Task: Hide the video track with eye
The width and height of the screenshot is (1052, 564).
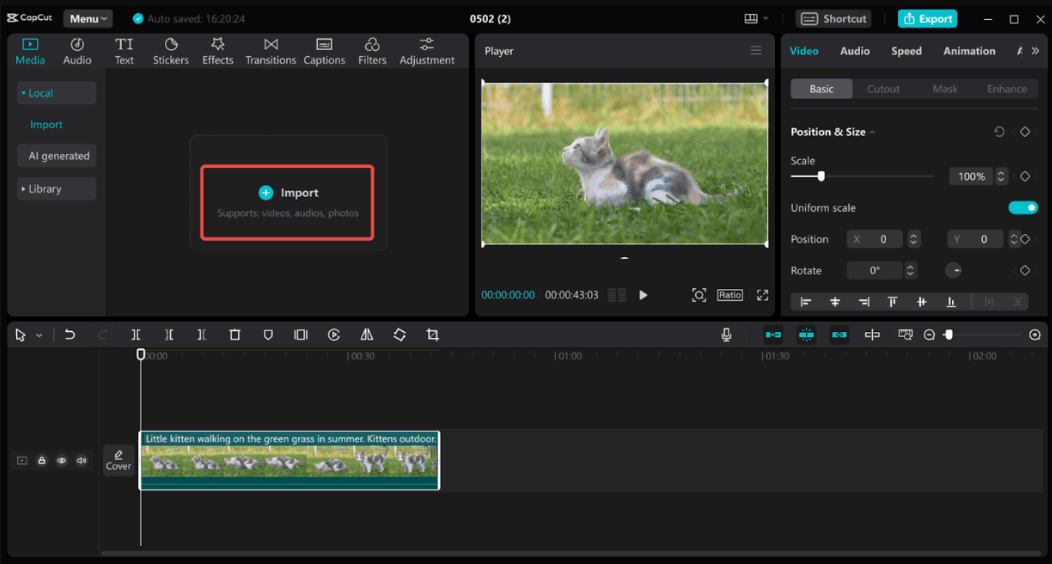Action: click(x=61, y=461)
